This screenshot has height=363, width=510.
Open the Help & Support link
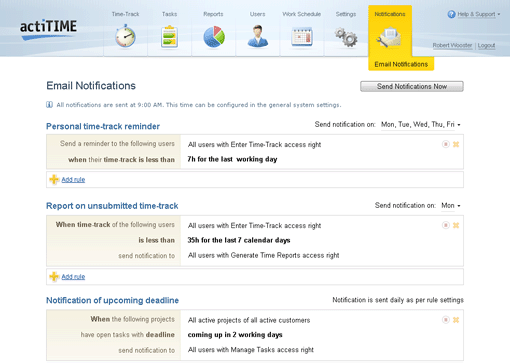click(476, 14)
